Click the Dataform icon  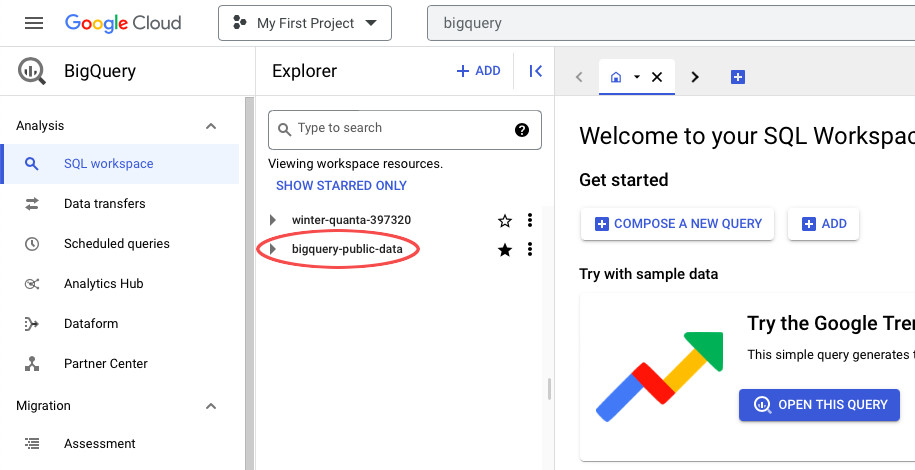(x=32, y=323)
